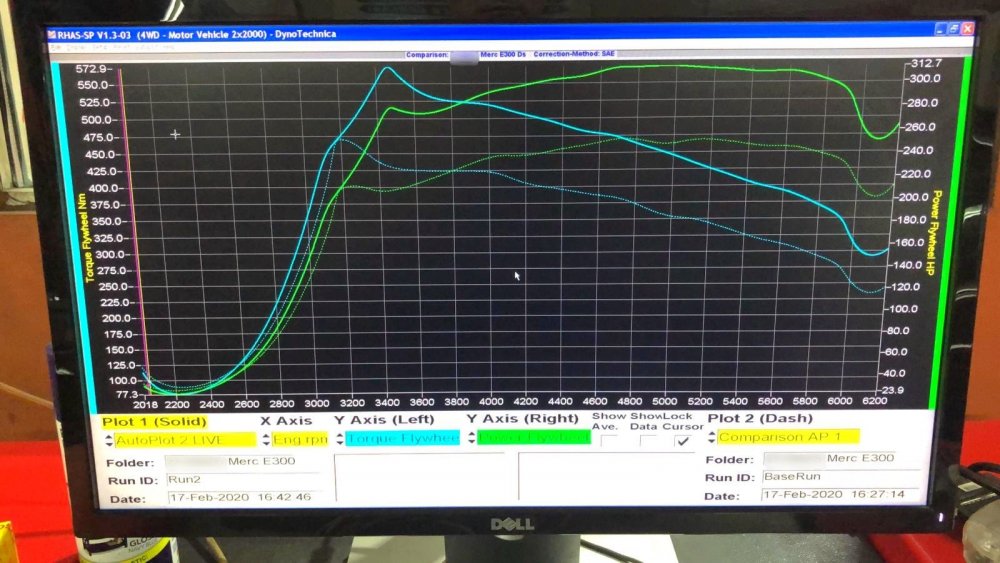The width and height of the screenshot is (1000, 563).
Task: Open the Comparison AP 1 selector
Action: (788, 437)
